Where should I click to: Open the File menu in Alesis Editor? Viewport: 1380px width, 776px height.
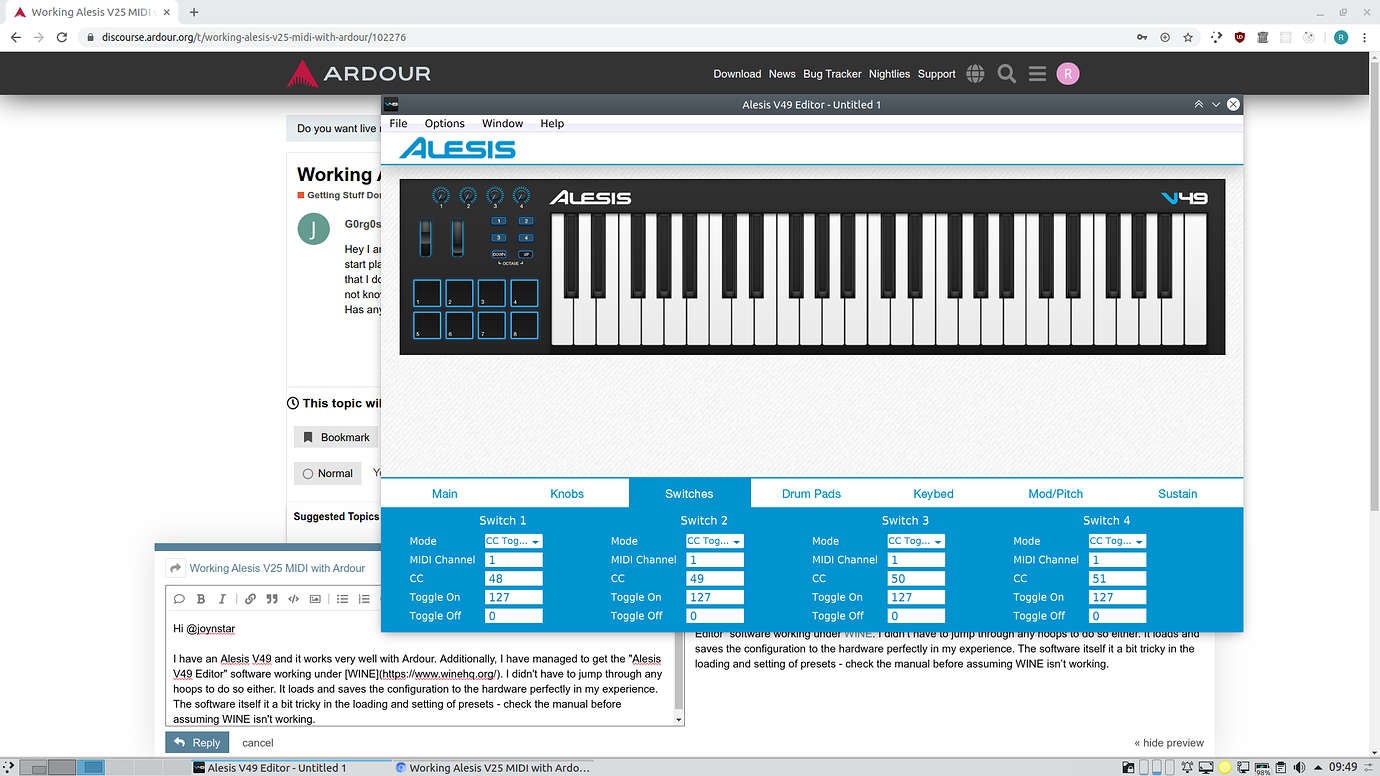tap(398, 124)
